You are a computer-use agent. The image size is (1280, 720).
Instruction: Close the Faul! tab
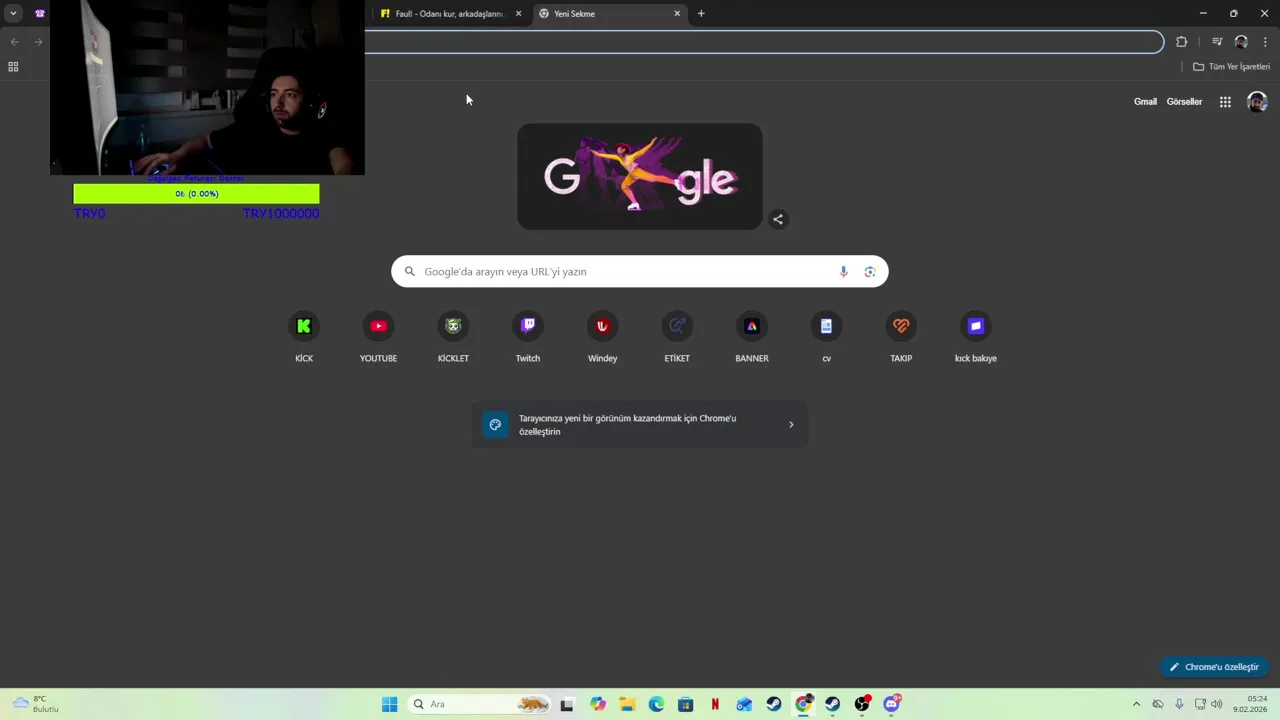click(518, 14)
